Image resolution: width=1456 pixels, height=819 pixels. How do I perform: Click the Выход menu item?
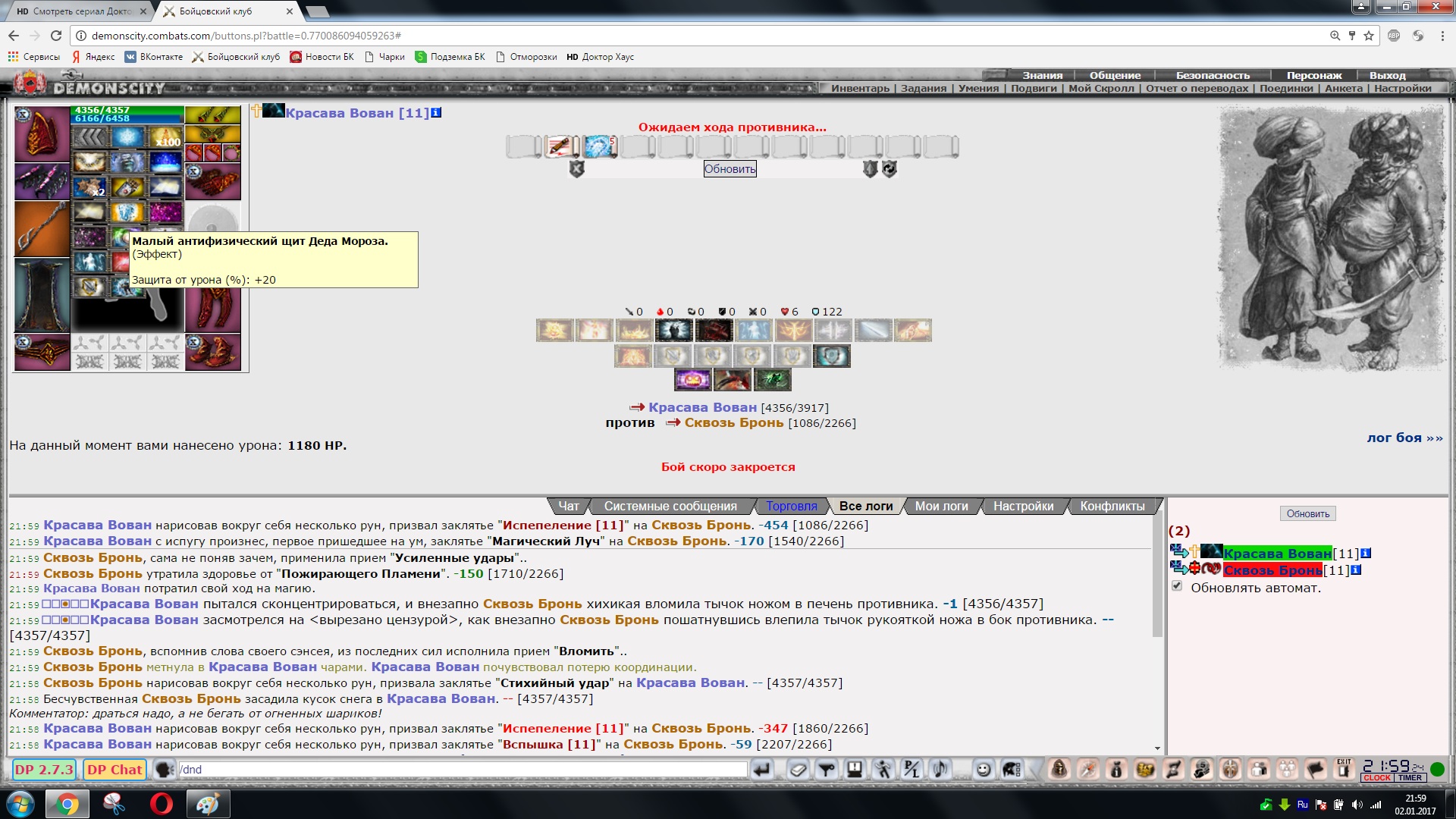point(1387,75)
